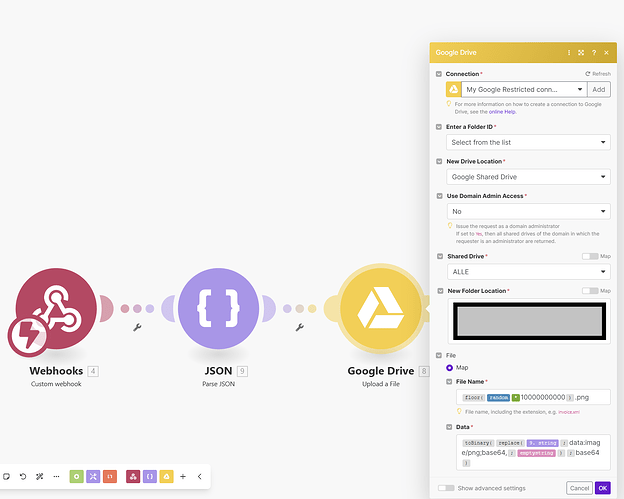Click the New Folder Location expander box
Image resolution: width=624 pixels, height=499 pixels.
[x=441, y=291]
